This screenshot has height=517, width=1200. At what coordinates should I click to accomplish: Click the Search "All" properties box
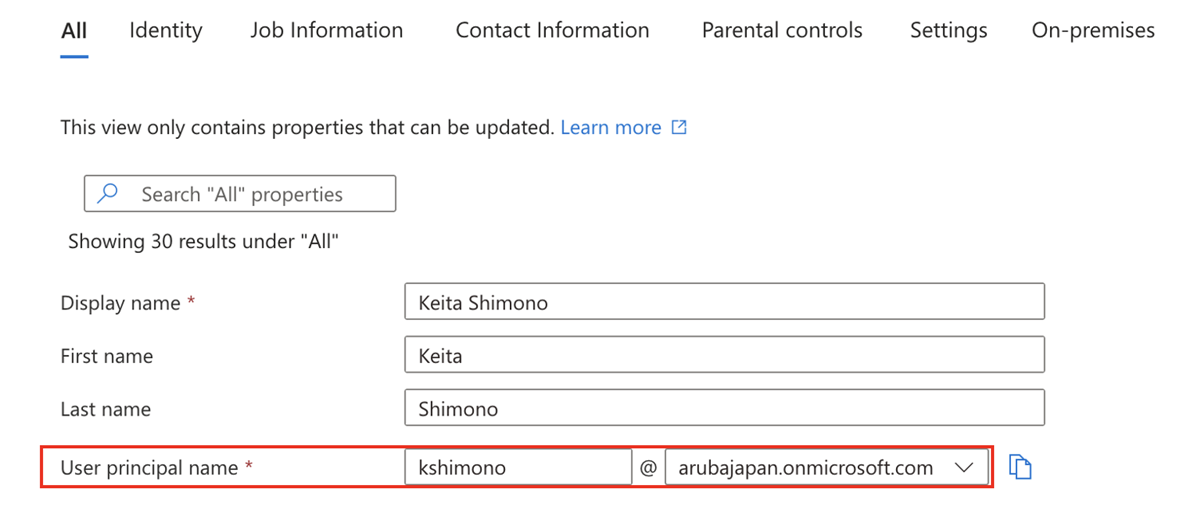click(241, 194)
